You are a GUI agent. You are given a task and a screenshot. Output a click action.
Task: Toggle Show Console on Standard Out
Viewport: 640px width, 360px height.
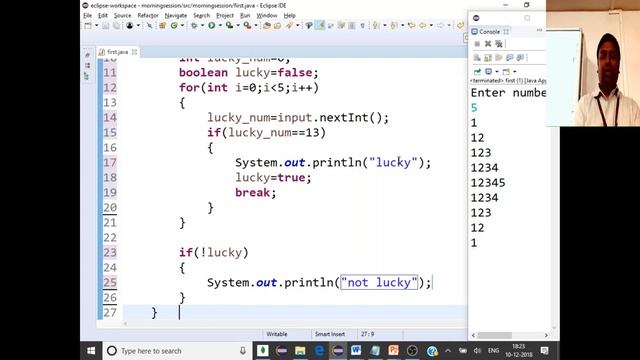509,58
